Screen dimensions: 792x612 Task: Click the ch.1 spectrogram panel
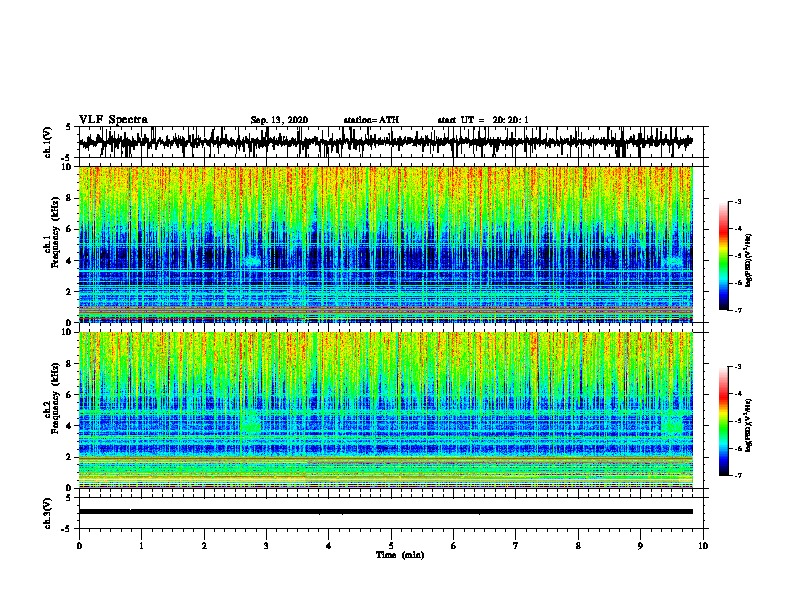(385, 244)
